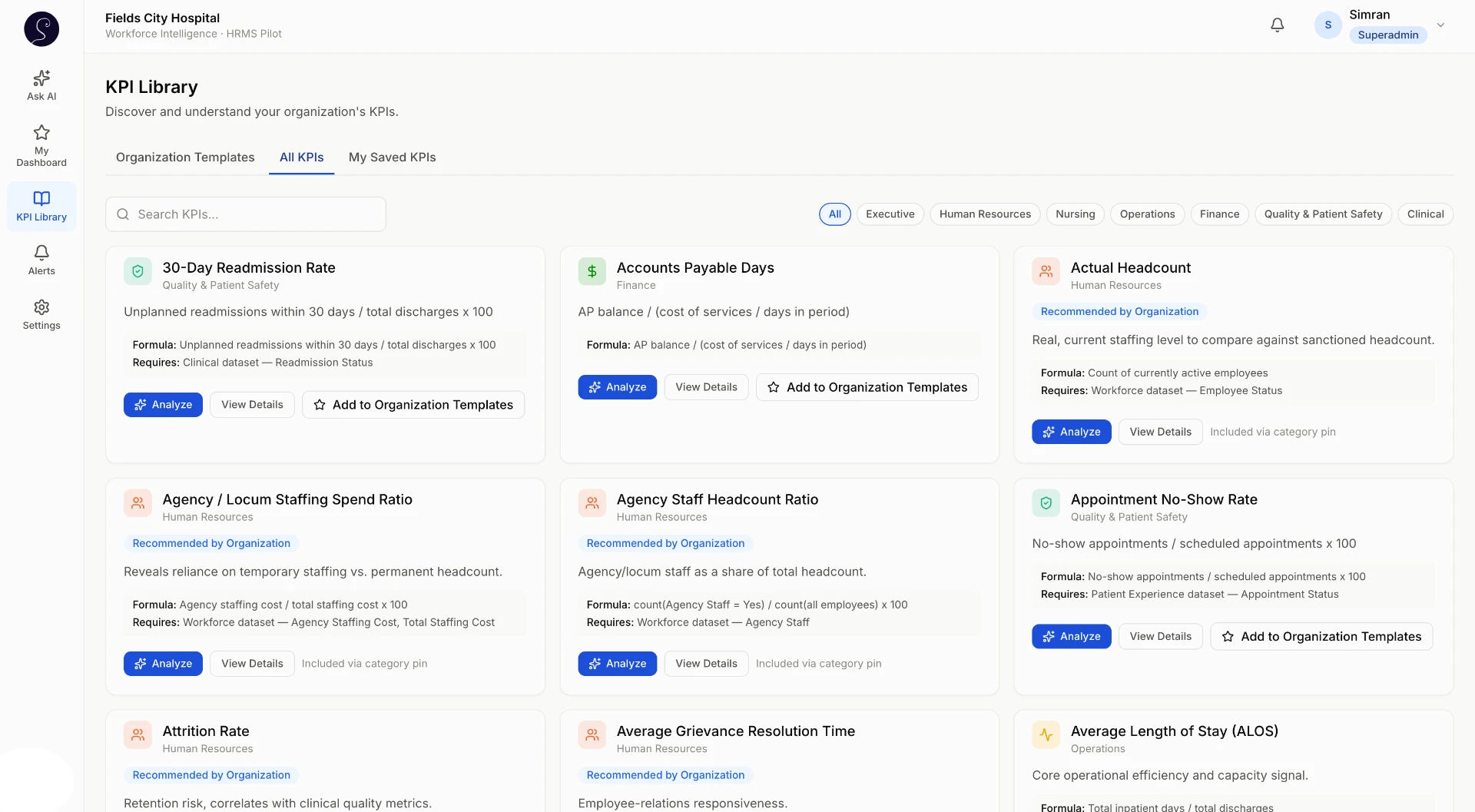
Task: Click the notifications bell in the header
Action: click(1277, 25)
